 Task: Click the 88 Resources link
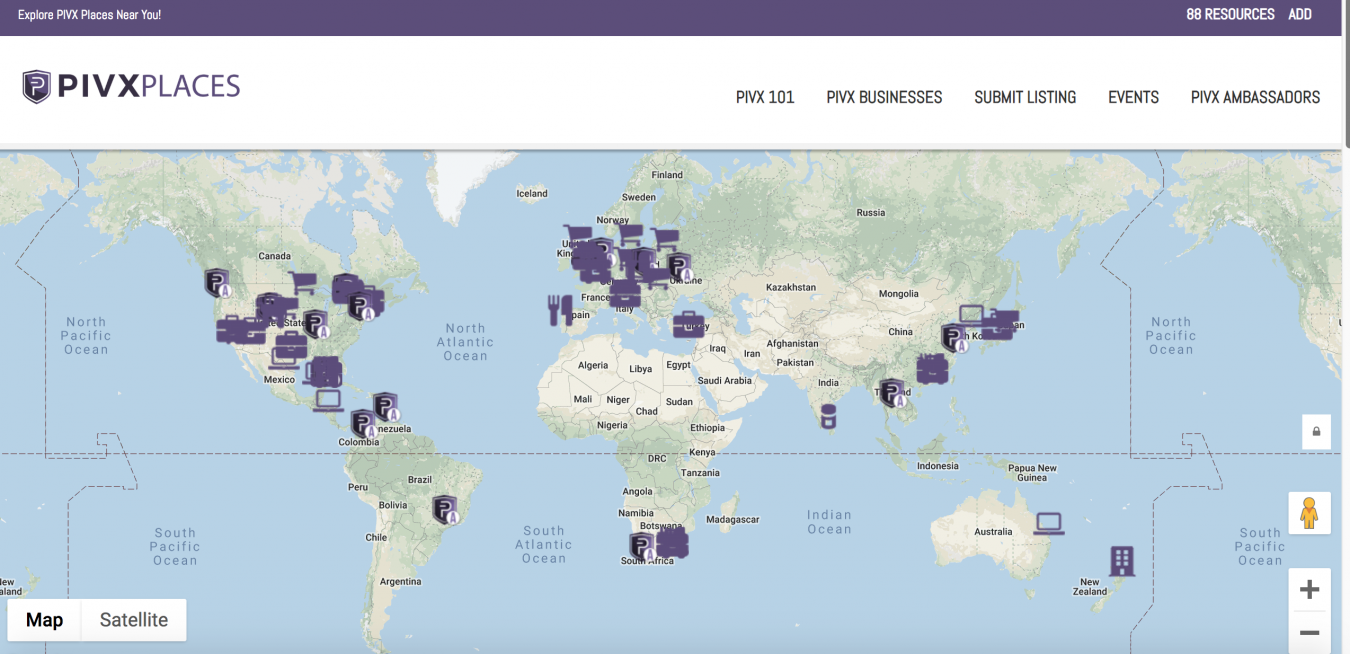point(1230,15)
